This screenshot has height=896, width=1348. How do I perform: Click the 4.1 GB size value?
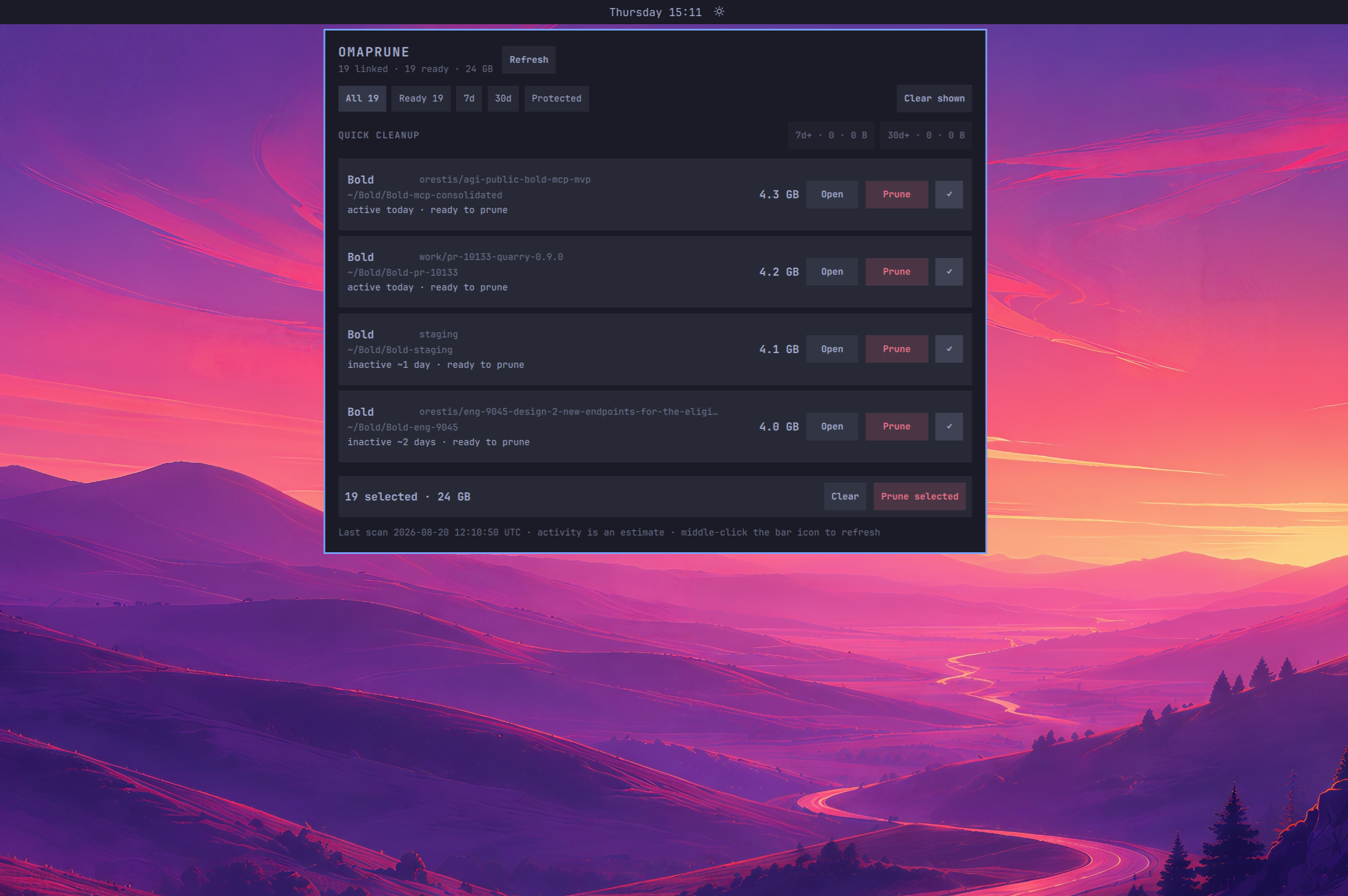779,349
